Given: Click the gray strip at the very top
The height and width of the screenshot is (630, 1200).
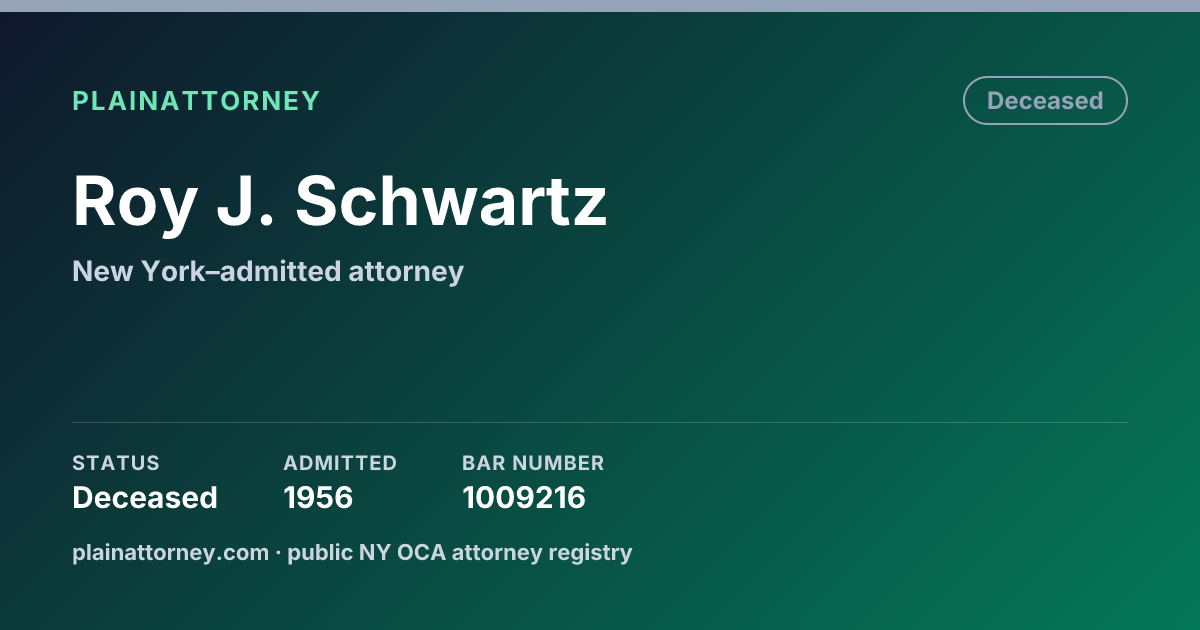Looking at the screenshot, I should click(x=600, y=6).
